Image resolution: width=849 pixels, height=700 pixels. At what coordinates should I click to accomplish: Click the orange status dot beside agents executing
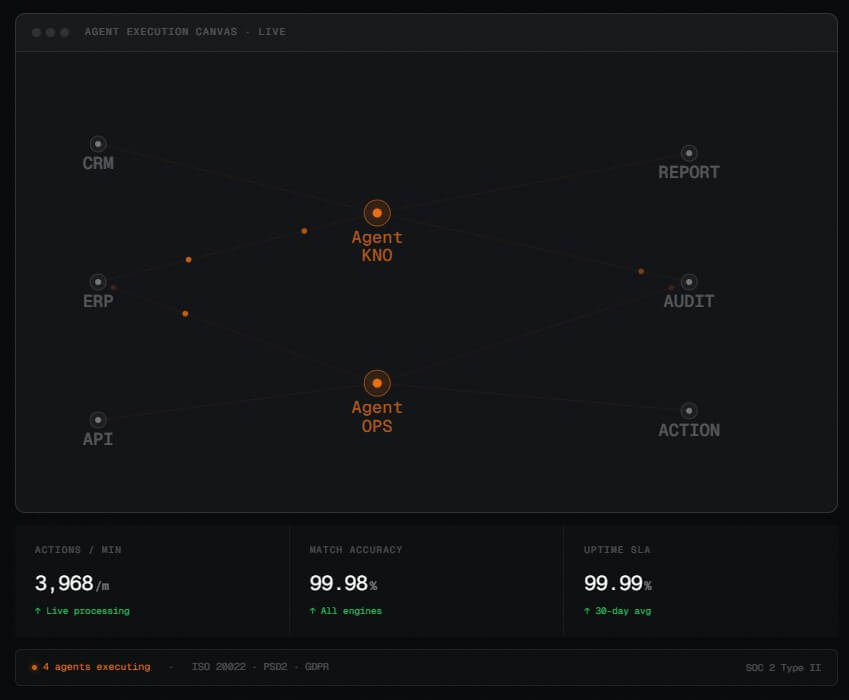[x=35, y=667]
